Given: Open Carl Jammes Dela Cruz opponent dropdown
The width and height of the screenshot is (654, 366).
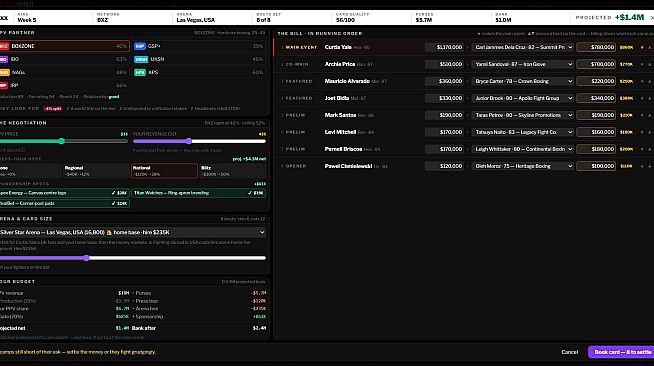Looking at the screenshot, I should [523, 48].
